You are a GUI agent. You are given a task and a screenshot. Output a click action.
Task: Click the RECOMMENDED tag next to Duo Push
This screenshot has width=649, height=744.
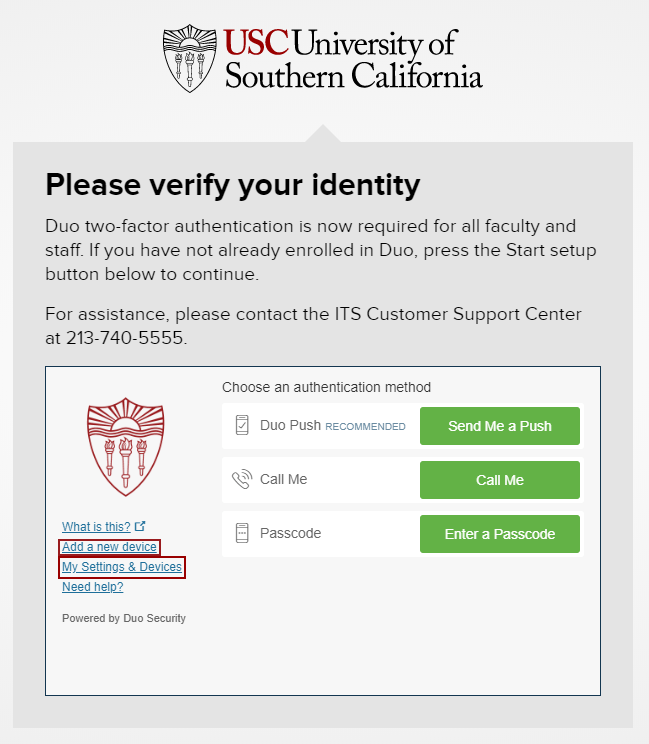365,426
